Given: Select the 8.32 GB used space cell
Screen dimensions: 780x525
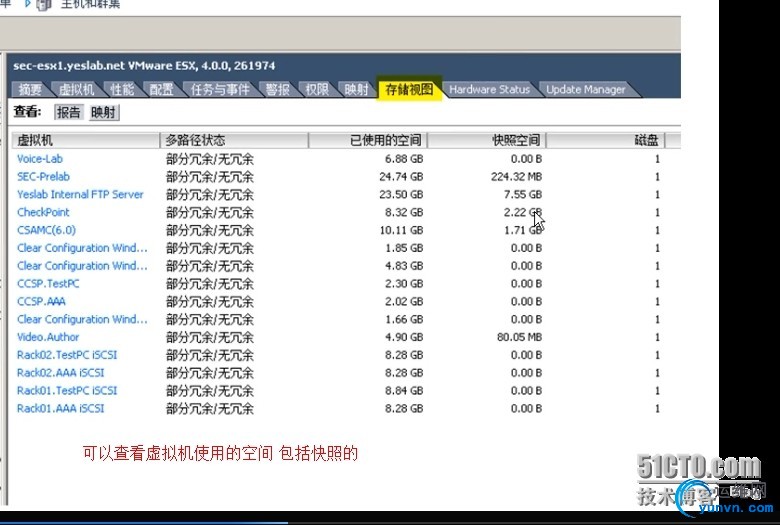Looking at the screenshot, I should pos(404,212).
